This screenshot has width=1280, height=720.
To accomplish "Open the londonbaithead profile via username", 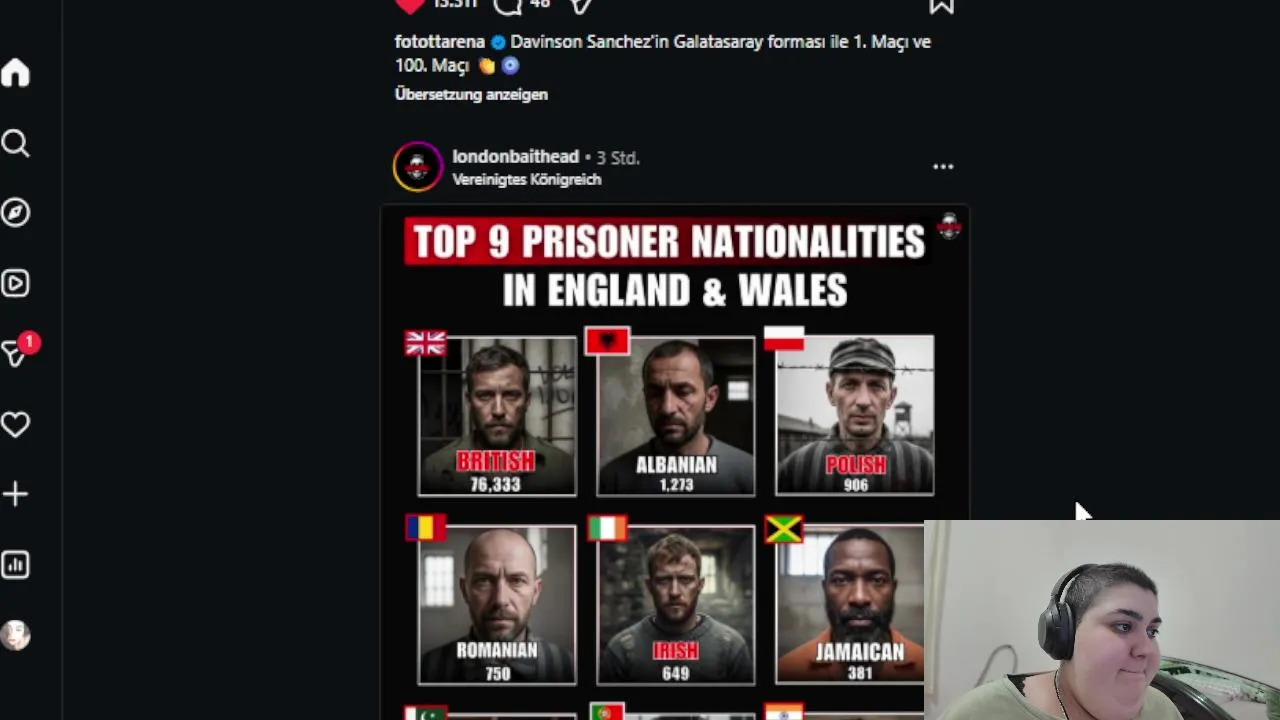I will (x=515, y=157).
